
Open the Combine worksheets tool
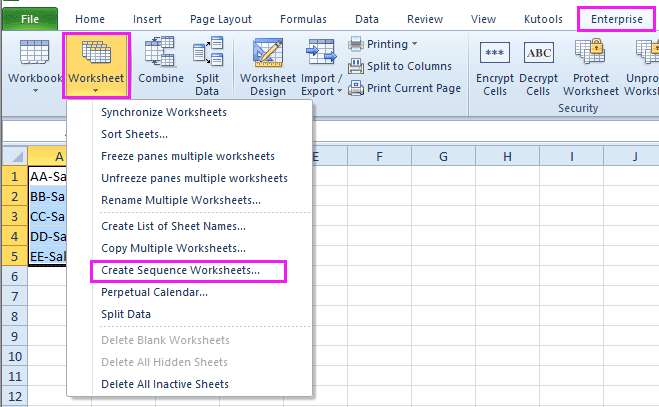[x=160, y=51]
